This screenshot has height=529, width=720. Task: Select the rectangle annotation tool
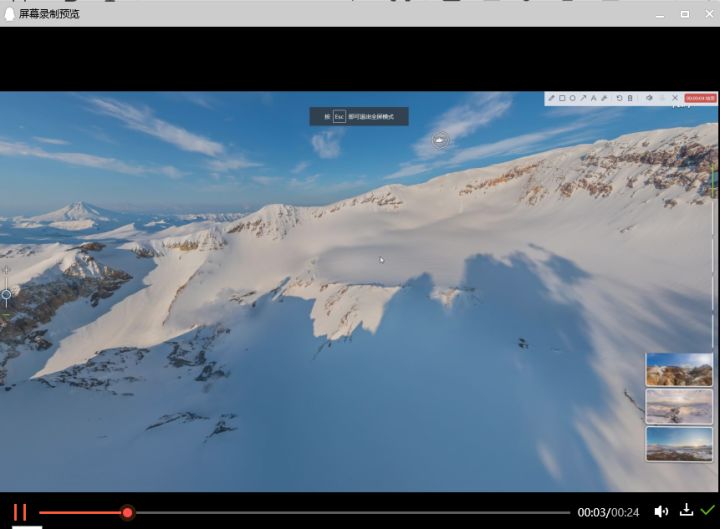coord(562,98)
